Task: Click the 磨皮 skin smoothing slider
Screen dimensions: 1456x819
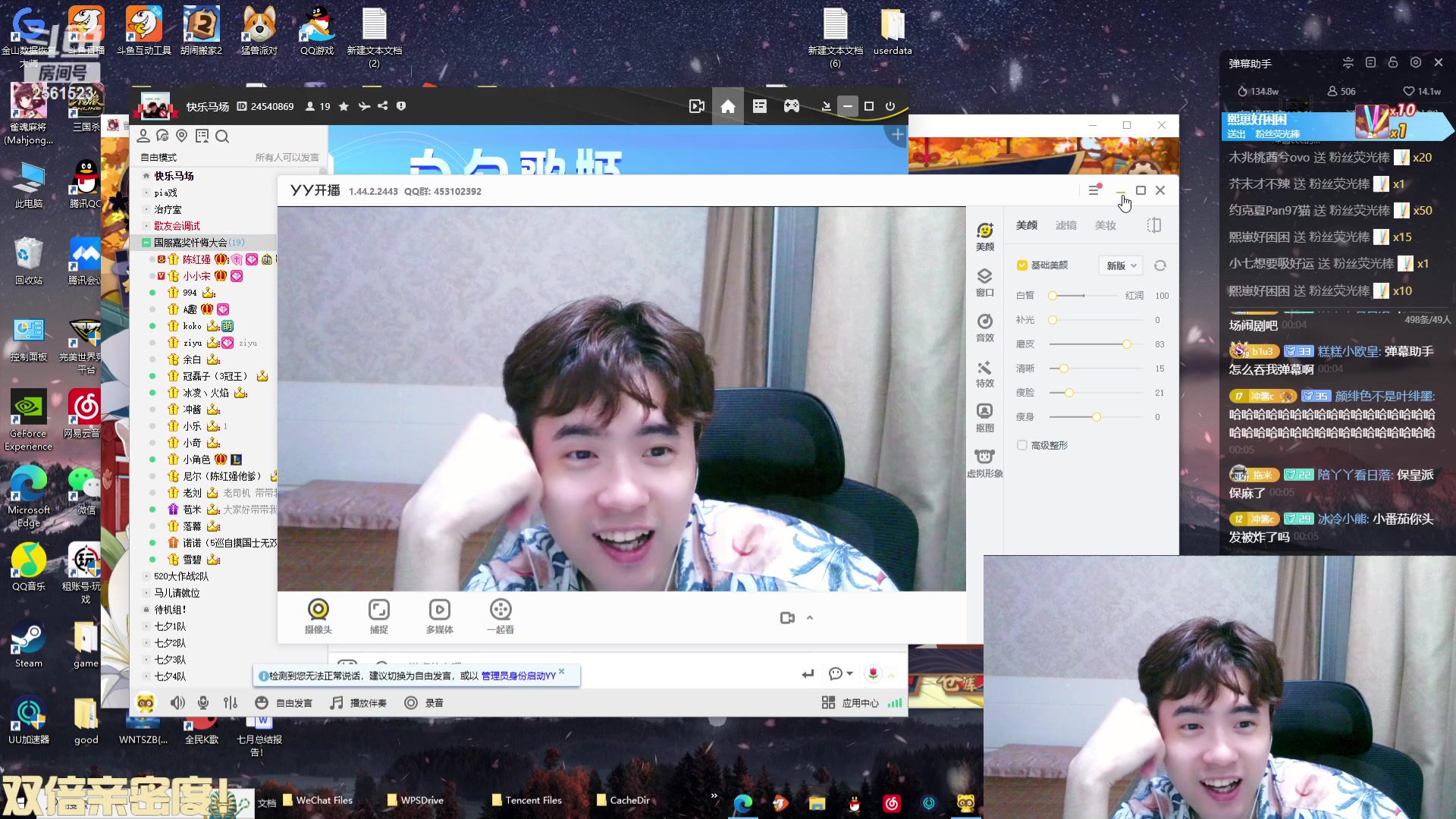Action: pos(1127,344)
